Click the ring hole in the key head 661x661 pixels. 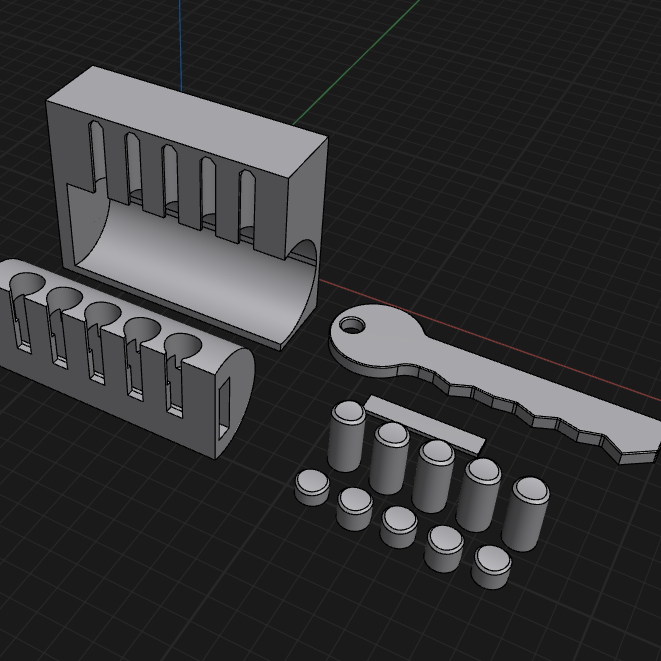point(352,325)
